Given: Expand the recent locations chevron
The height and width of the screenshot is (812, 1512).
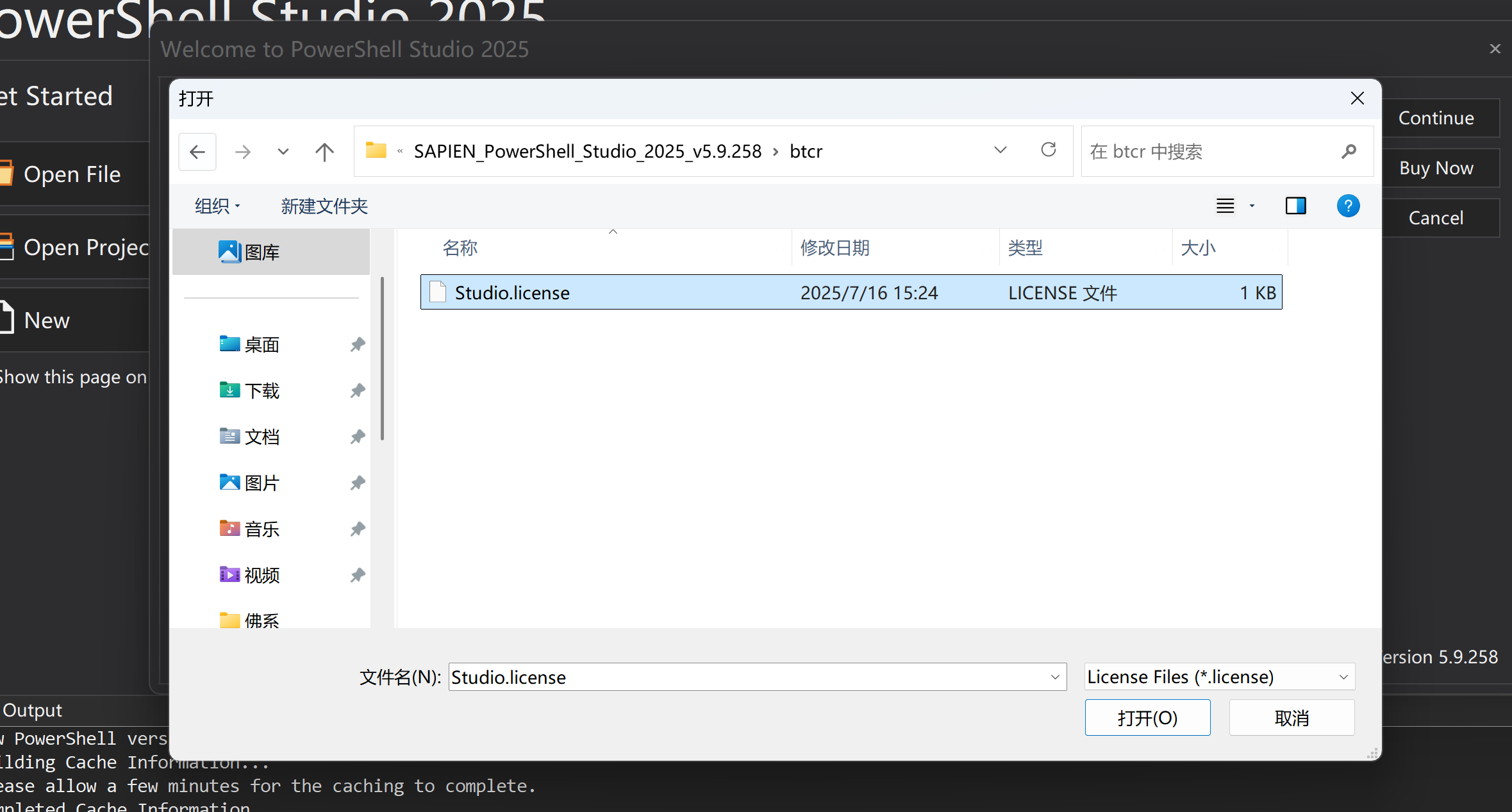Looking at the screenshot, I should [x=283, y=152].
